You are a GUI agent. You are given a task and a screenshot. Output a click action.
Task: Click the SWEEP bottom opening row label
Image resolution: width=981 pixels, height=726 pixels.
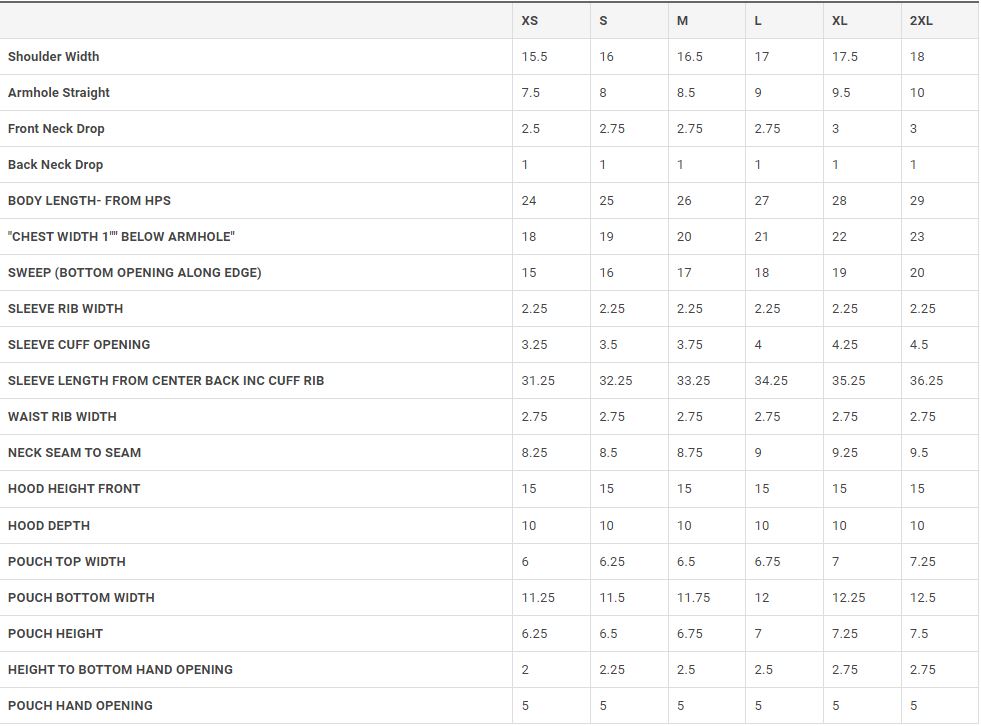135,273
